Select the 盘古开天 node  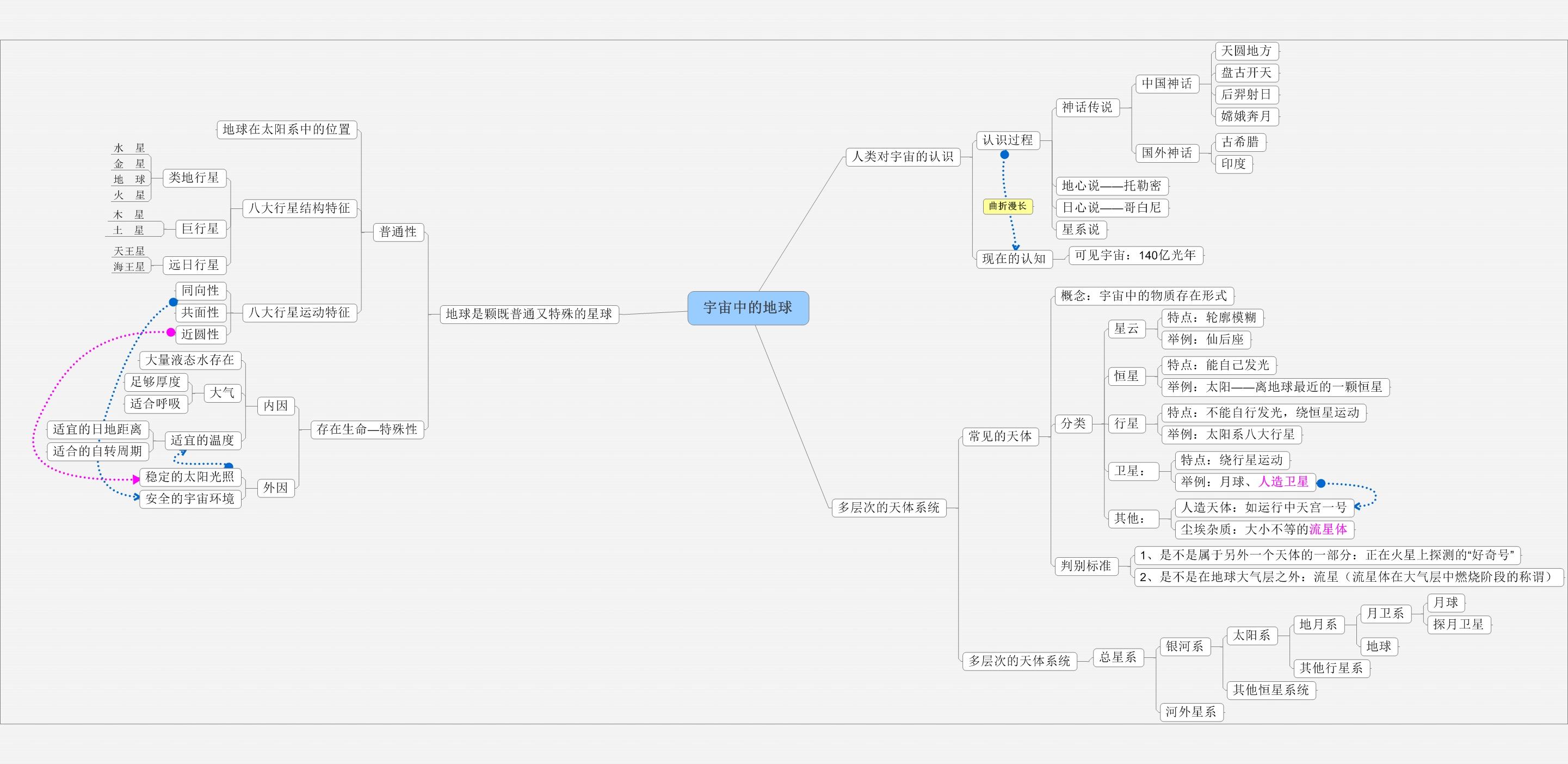(1246, 73)
